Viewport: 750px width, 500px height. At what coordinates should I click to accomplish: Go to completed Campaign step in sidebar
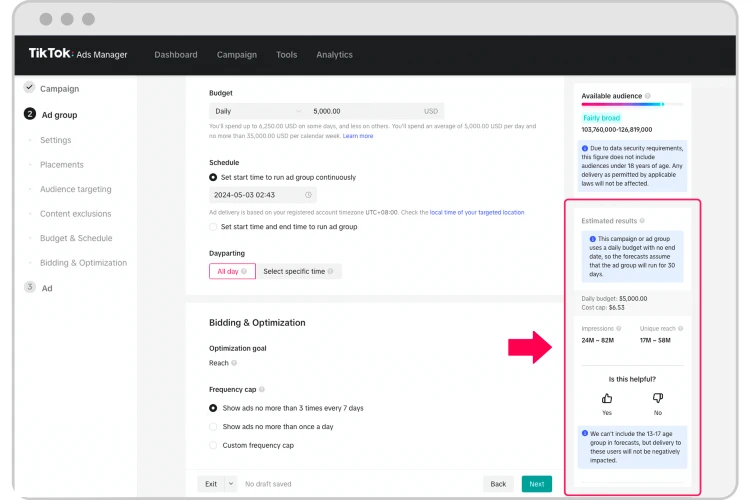(x=59, y=89)
